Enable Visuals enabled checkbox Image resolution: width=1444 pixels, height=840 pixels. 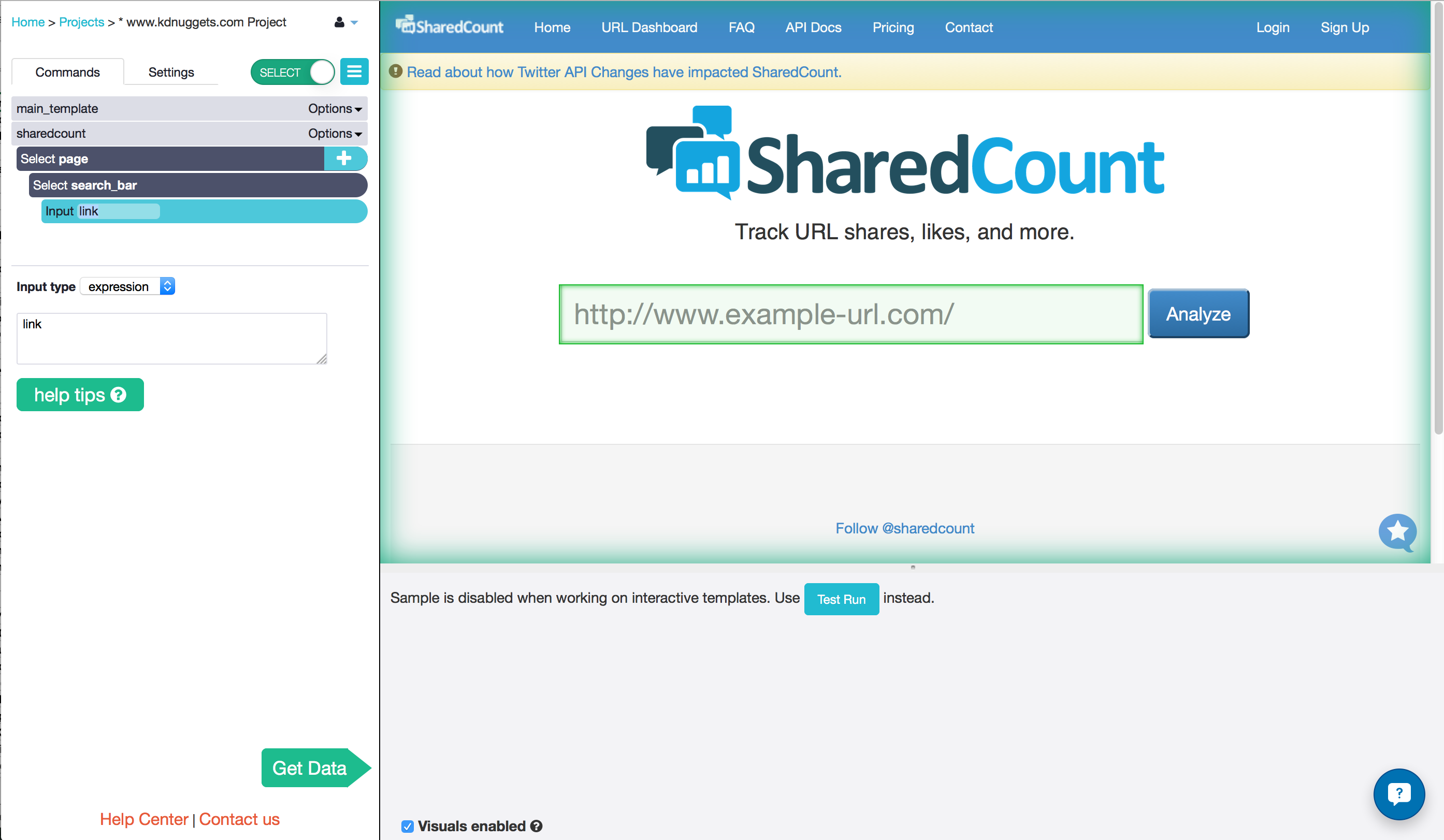(x=407, y=826)
